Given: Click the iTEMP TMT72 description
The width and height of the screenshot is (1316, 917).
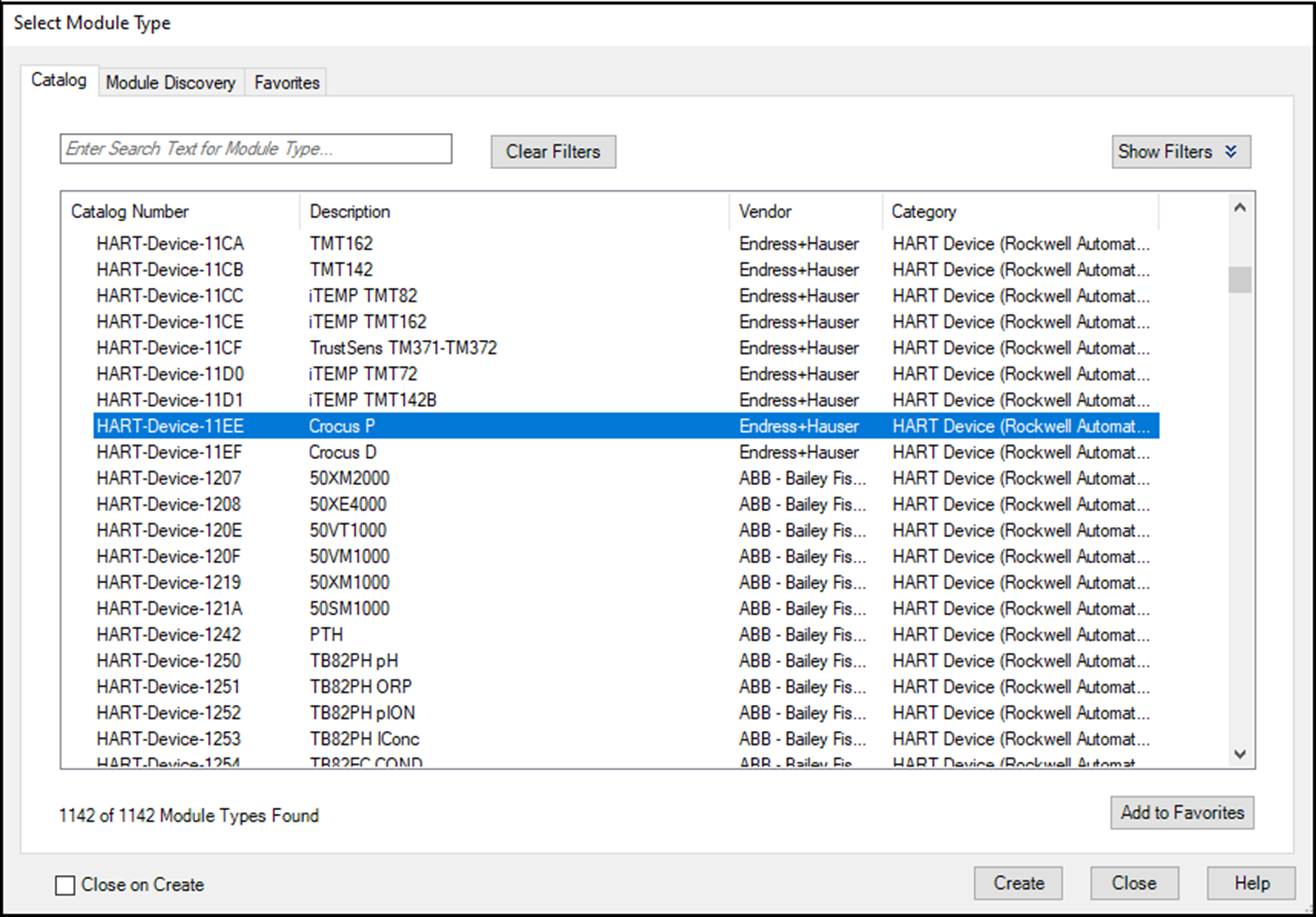Looking at the screenshot, I should pos(363,374).
